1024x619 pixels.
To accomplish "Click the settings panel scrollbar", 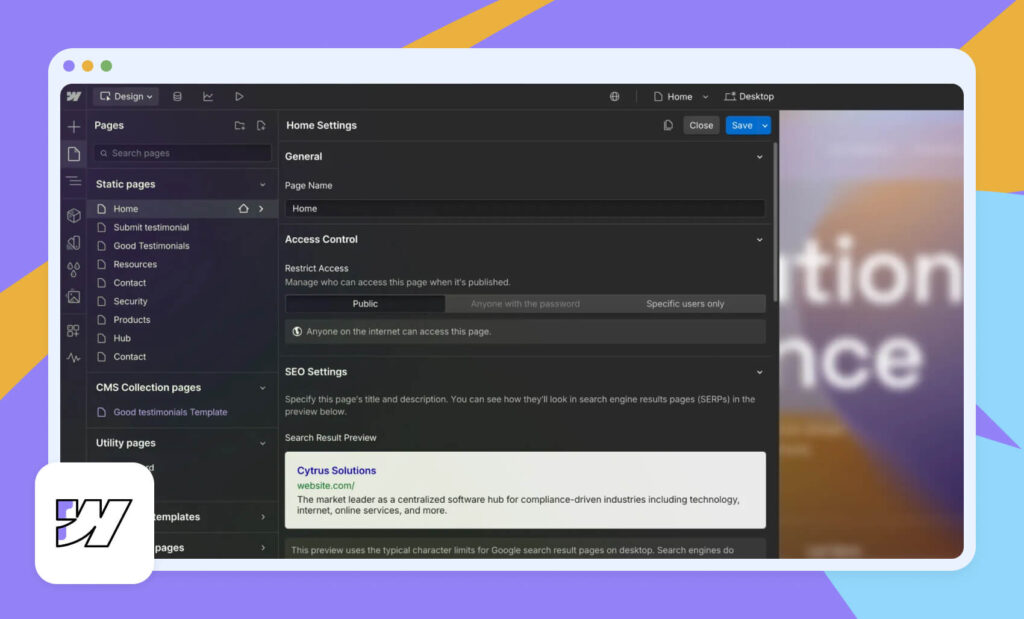I will [775, 222].
